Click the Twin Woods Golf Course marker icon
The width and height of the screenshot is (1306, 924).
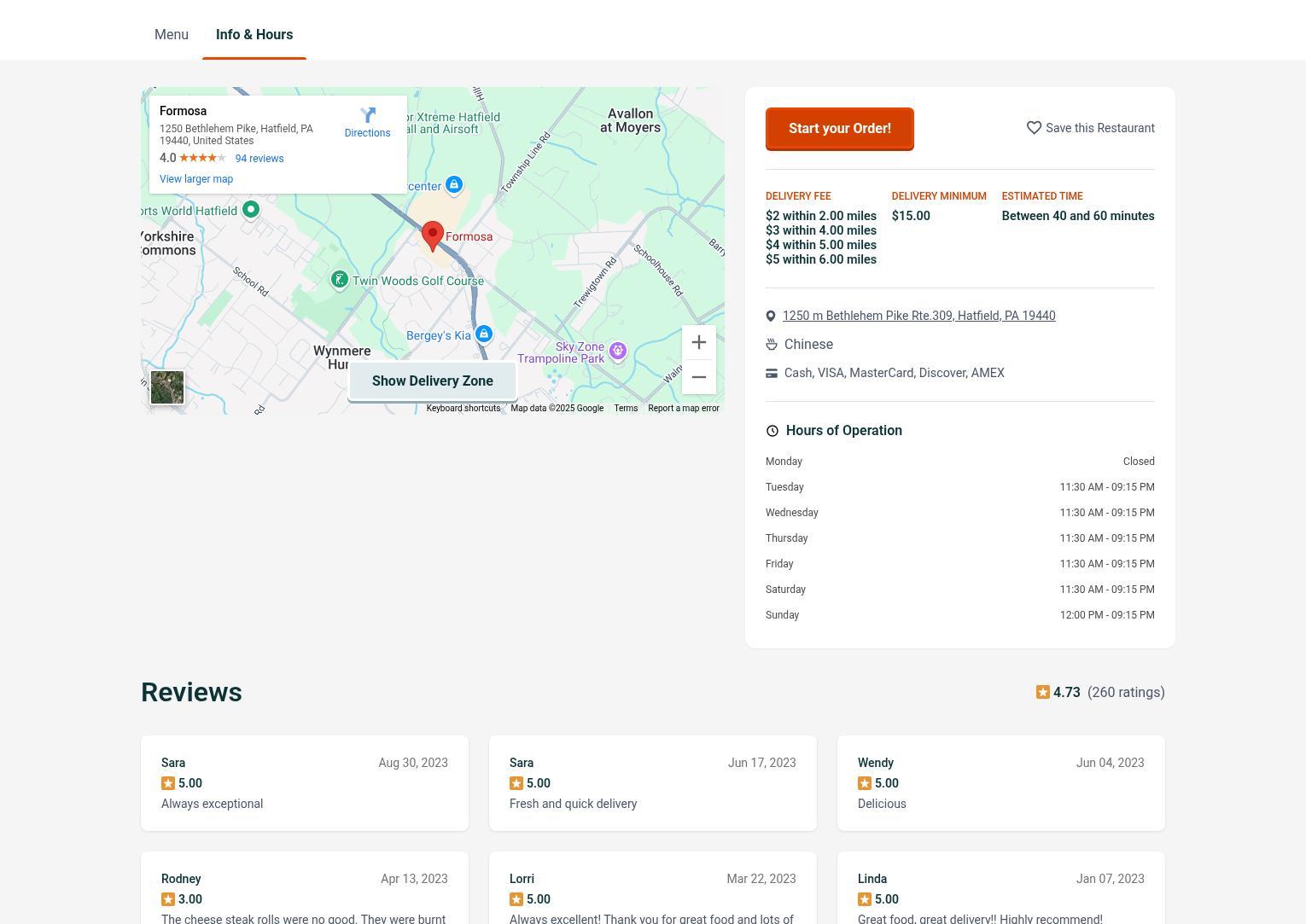coord(340,279)
